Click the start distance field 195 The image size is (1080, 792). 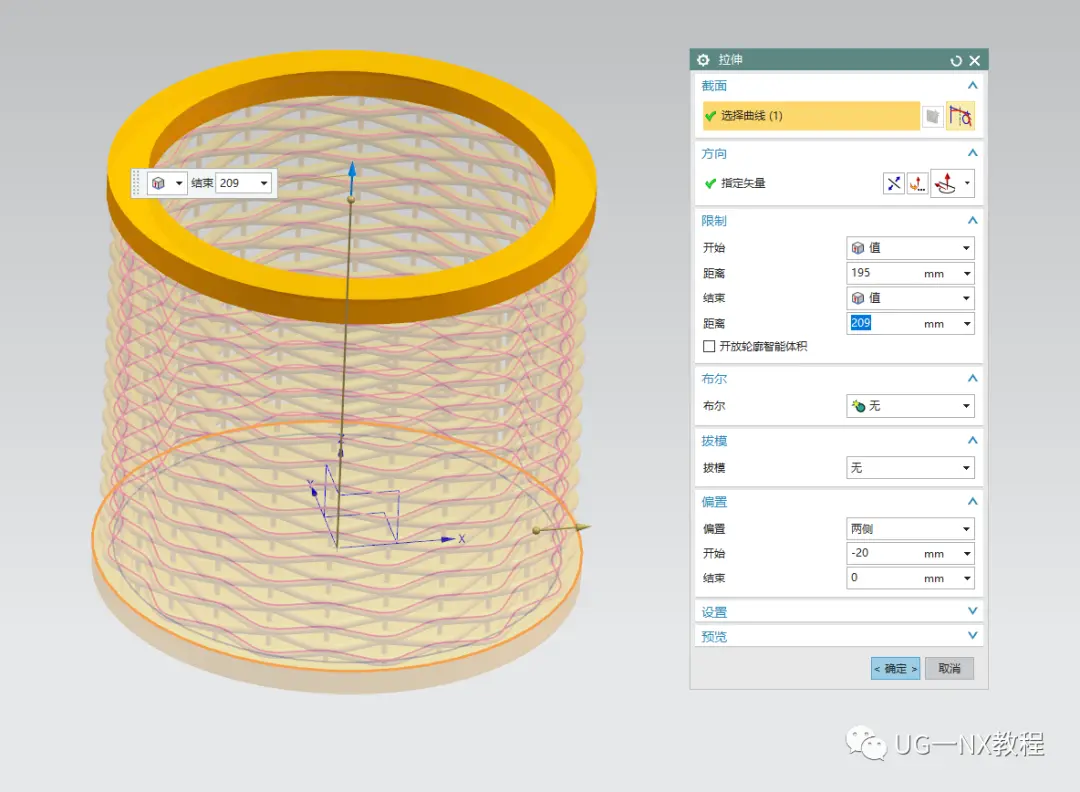[885, 273]
